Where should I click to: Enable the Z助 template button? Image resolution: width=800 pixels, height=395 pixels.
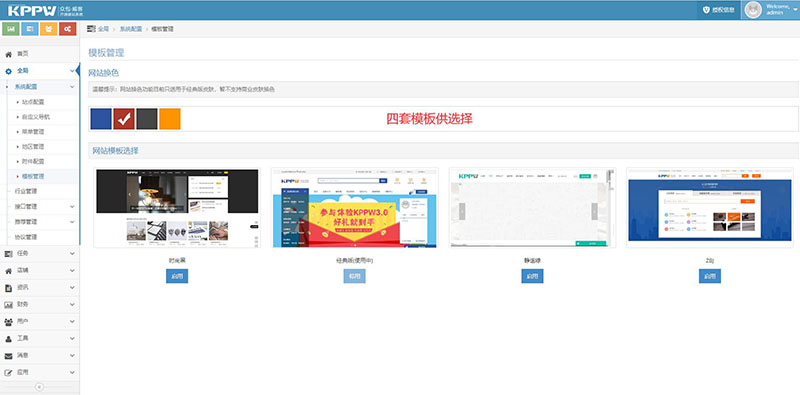(710, 276)
